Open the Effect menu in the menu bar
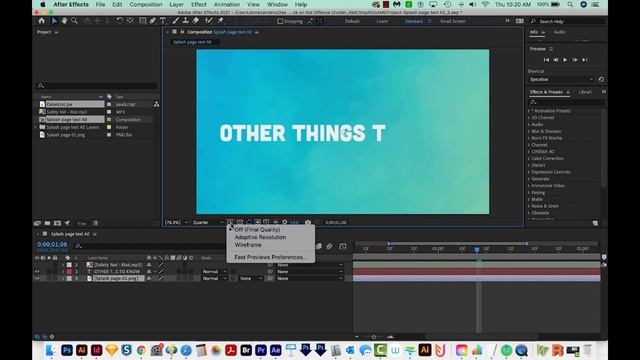This screenshot has height=360, width=640. [199, 4]
